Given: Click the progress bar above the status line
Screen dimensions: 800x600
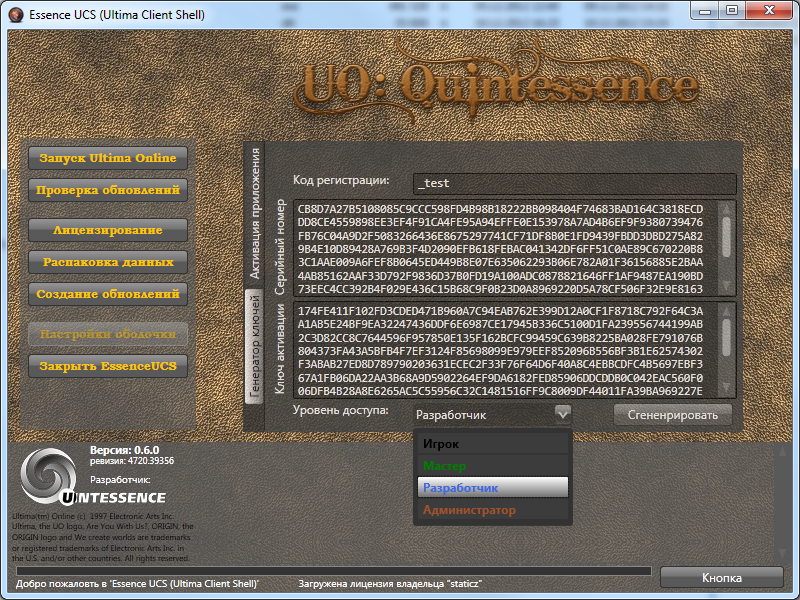Looking at the screenshot, I should (334, 570).
